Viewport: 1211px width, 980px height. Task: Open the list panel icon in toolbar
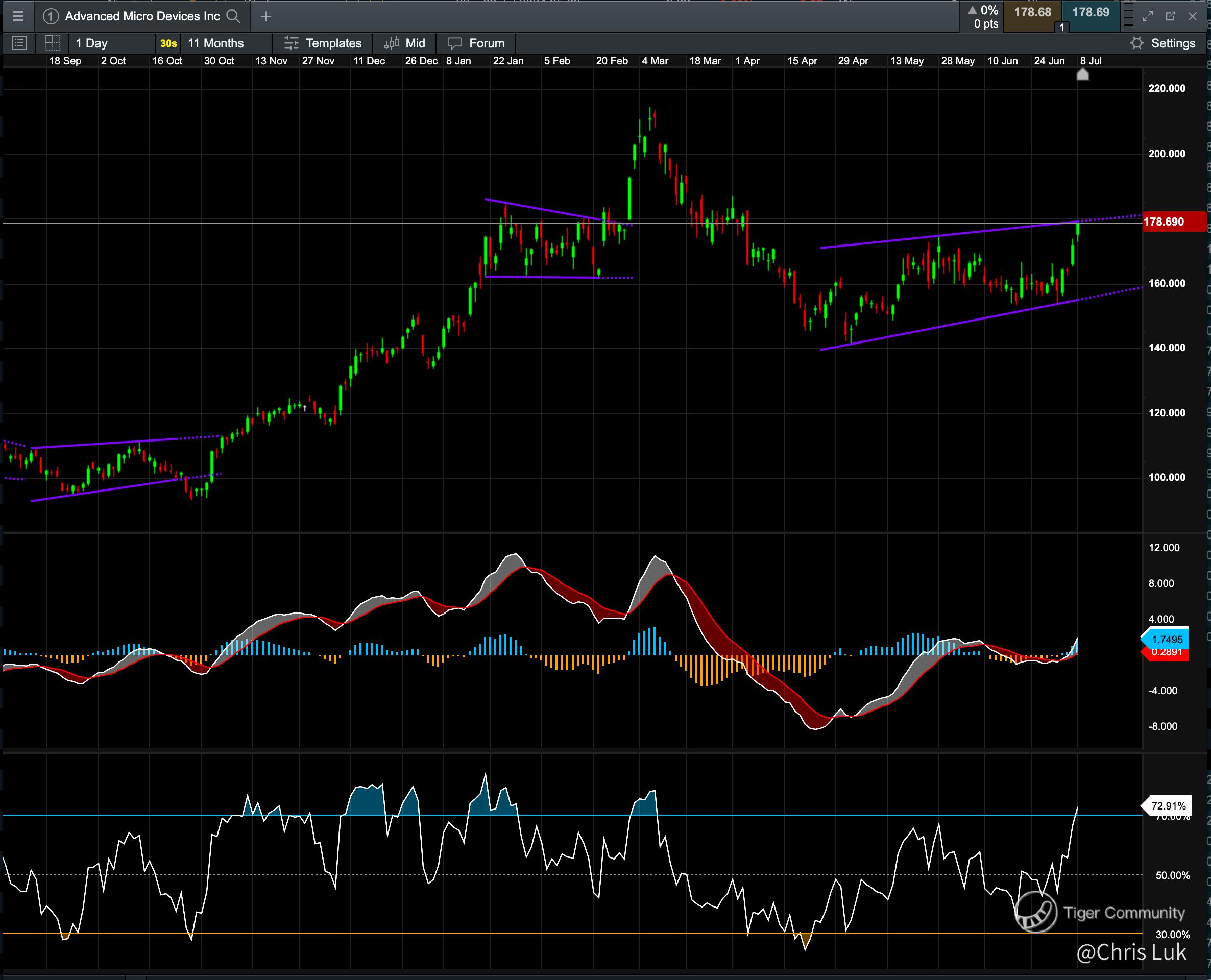click(x=19, y=43)
